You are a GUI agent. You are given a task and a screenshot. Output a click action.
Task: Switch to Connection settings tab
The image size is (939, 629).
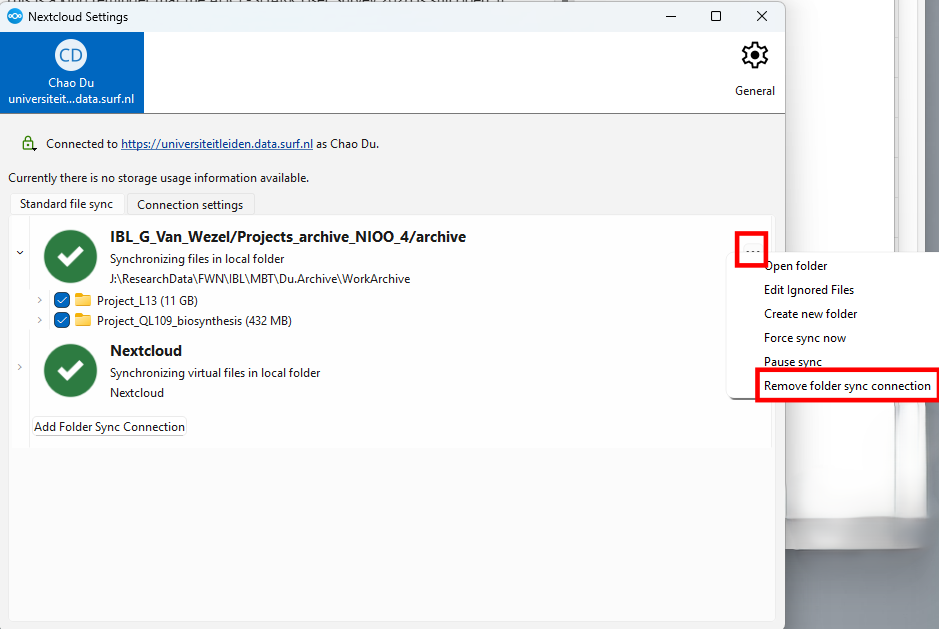(x=190, y=205)
